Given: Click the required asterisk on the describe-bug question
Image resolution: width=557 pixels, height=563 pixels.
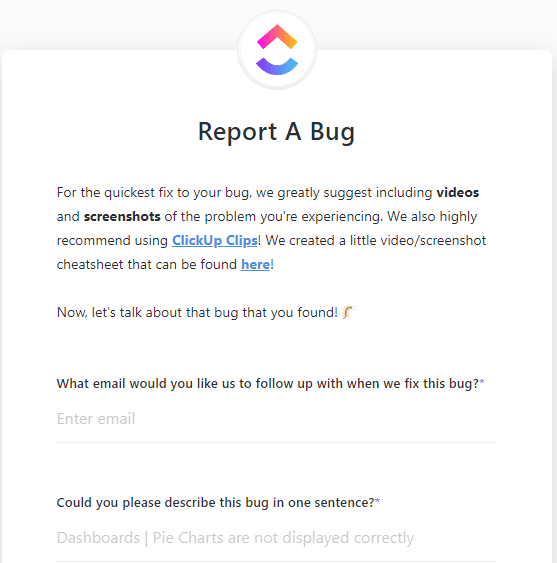Looking at the screenshot, I should click(377, 501).
